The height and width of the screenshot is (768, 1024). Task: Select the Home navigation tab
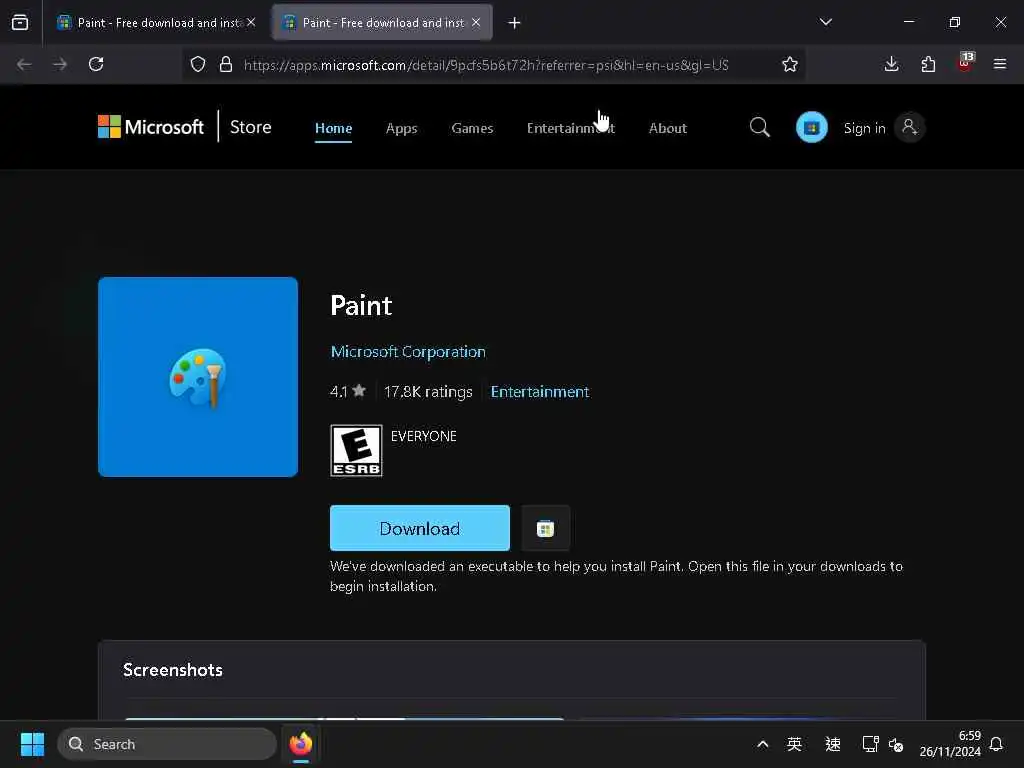point(333,128)
